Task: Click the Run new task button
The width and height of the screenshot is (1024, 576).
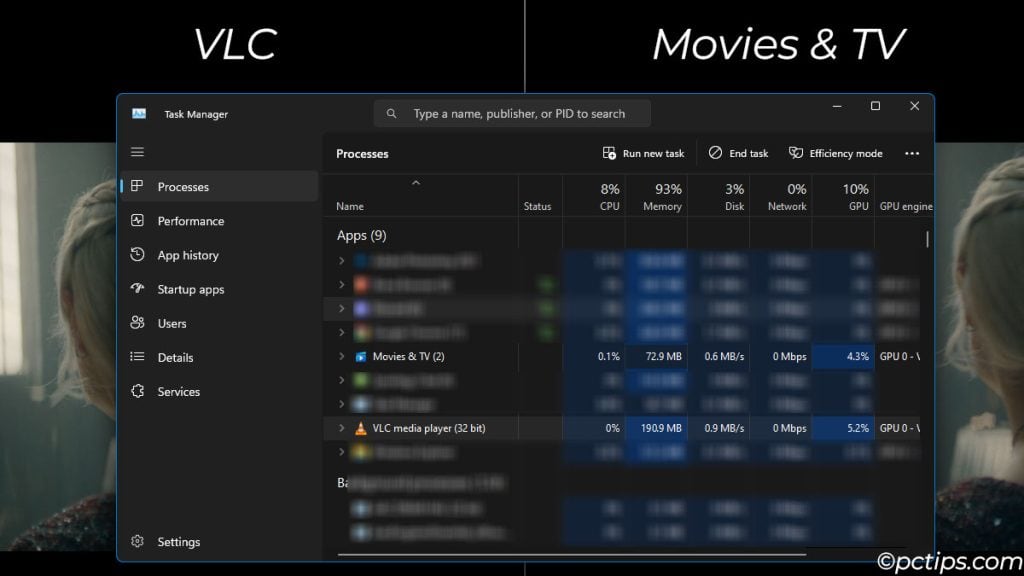Action: click(643, 153)
